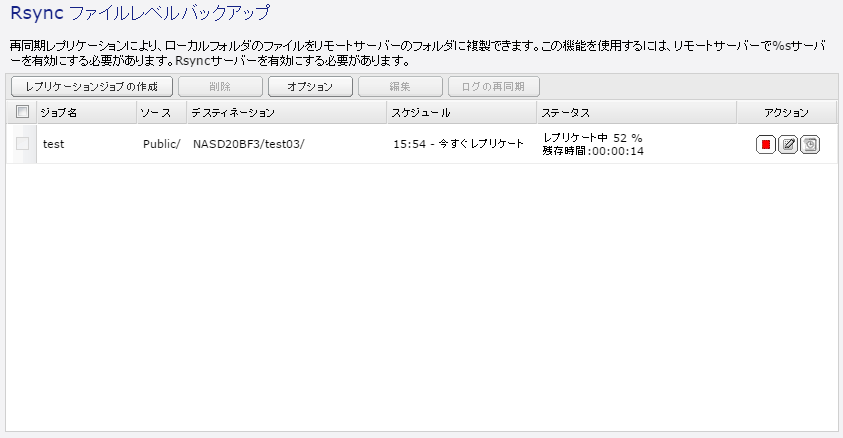
Task: Click destination NASD20BF3/test03/
Action: tap(248, 144)
